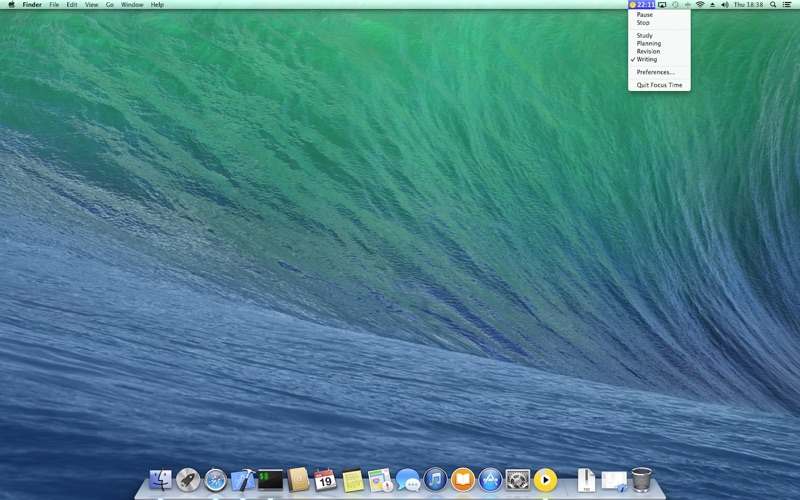
Task: Open System Preferences gear in Dock
Action: tap(518, 480)
